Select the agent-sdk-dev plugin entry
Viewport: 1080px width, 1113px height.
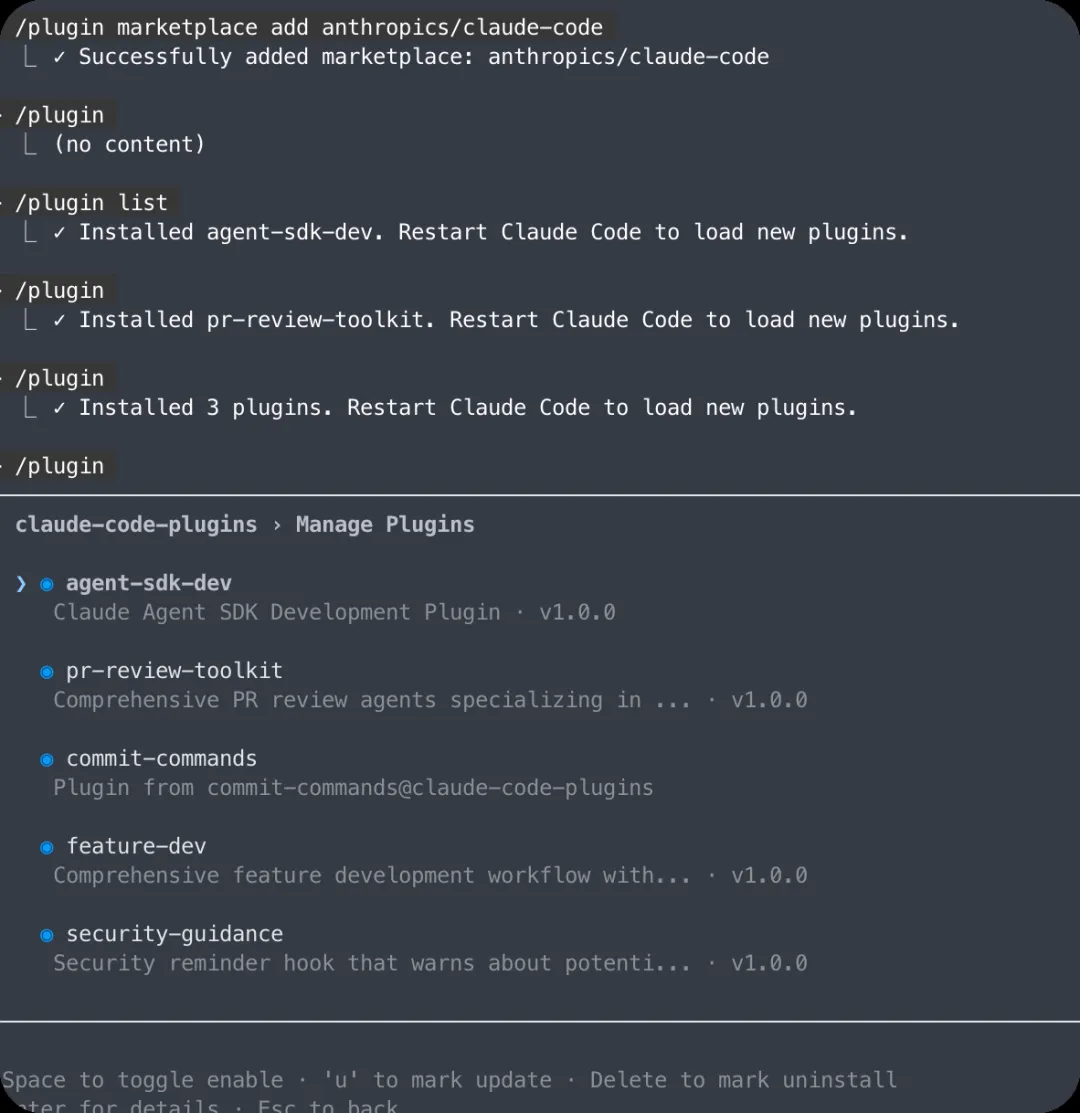[149, 583]
